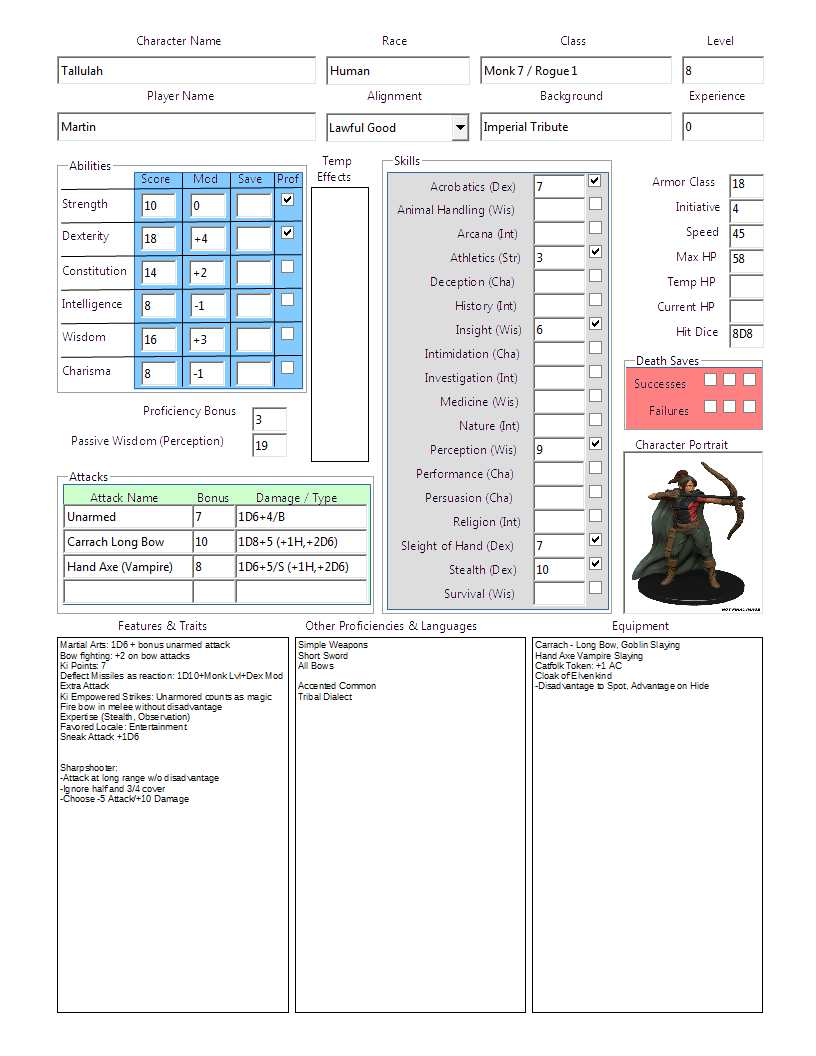Enable Constitution save proficiency checkbox
The image size is (816, 1056).
pyautogui.click(x=287, y=266)
